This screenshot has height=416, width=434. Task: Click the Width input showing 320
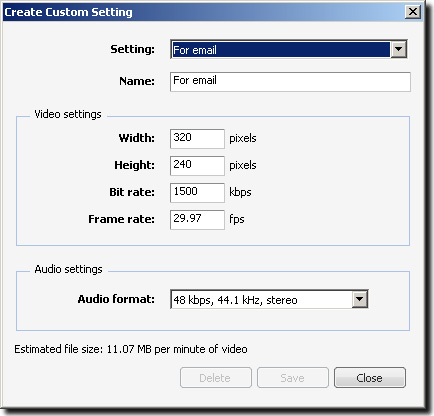(x=197, y=139)
